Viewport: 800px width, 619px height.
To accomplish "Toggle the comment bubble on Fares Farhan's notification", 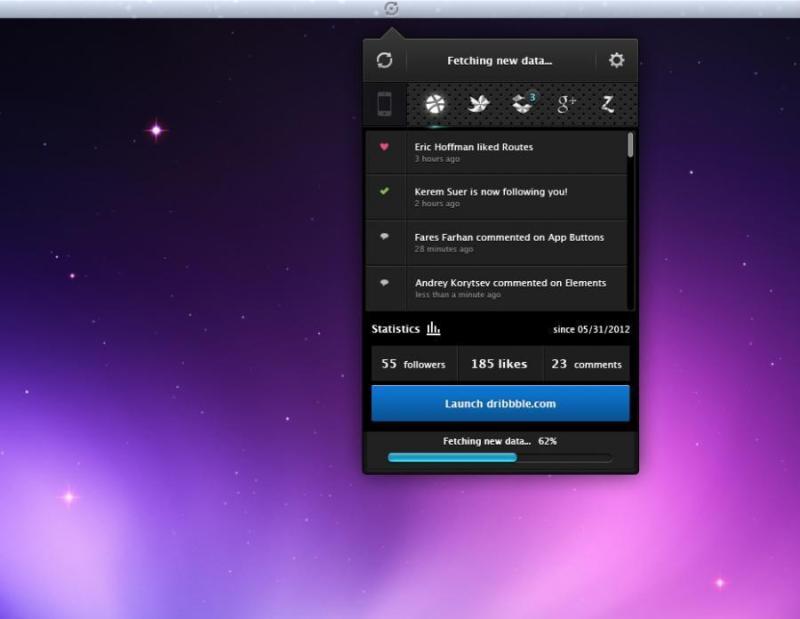I will (x=386, y=237).
